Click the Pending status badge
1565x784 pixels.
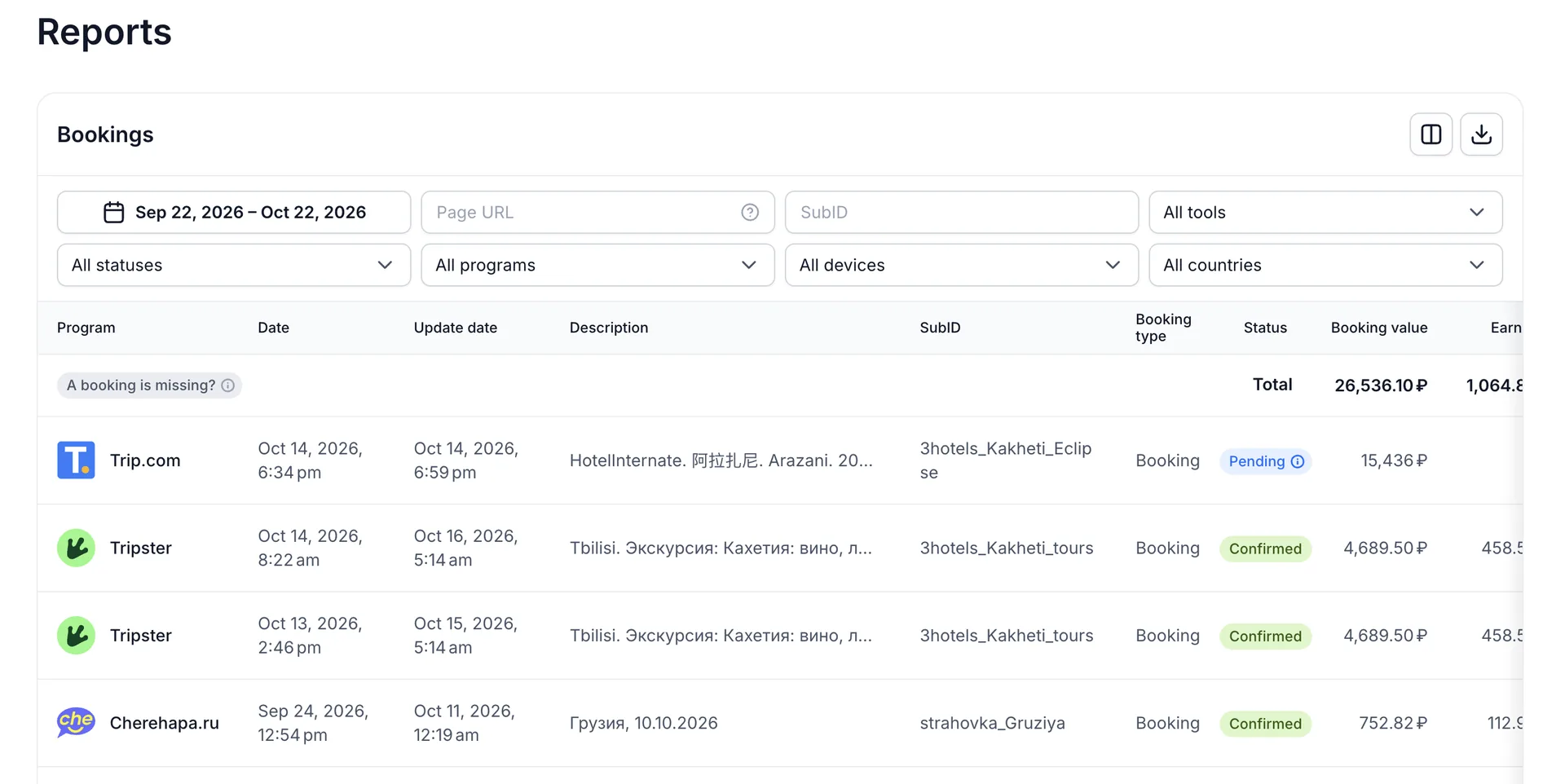click(x=1265, y=461)
